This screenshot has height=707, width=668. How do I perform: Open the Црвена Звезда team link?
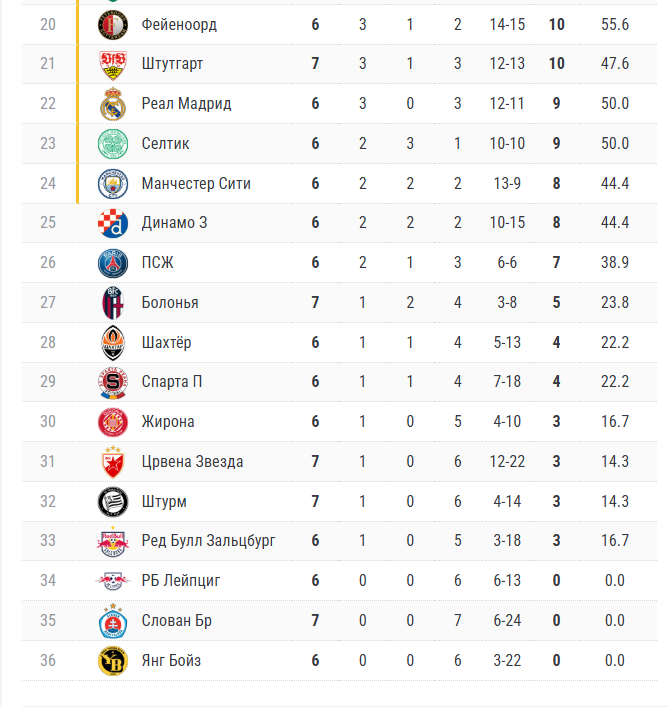[x=192, y=462]
